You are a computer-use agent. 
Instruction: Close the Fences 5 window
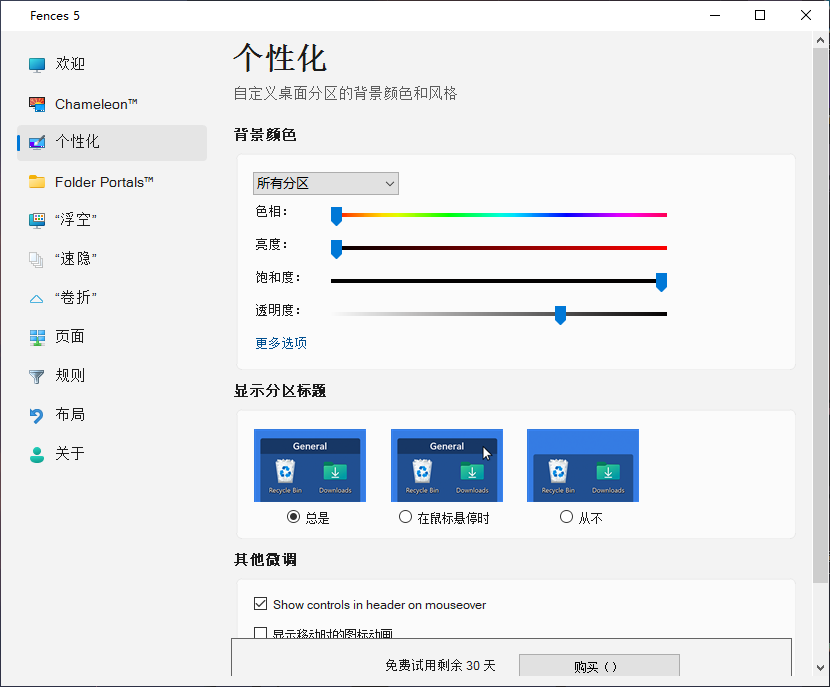[x=806, y=15]
